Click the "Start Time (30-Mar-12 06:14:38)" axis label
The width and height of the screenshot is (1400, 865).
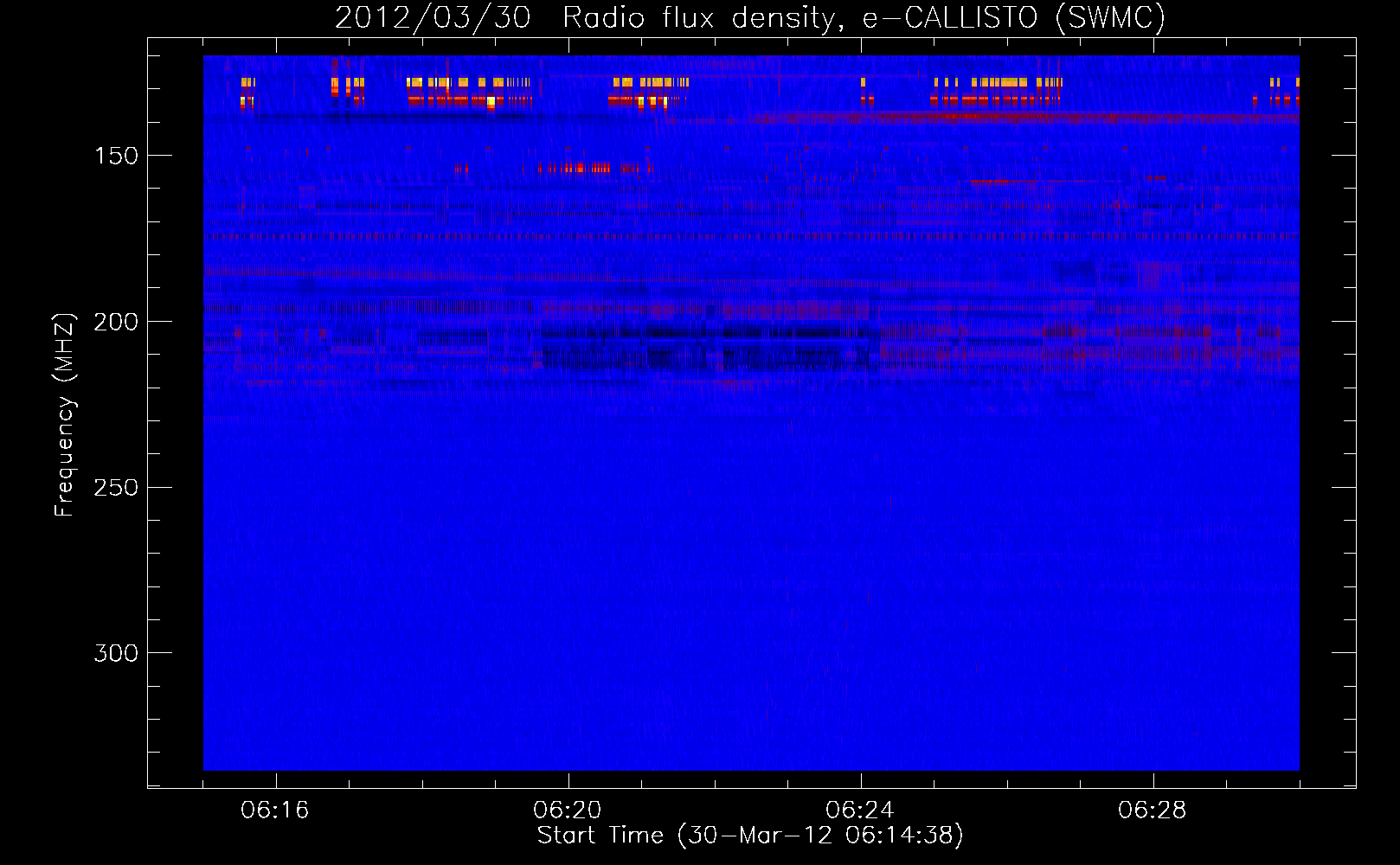click(750, 836)
